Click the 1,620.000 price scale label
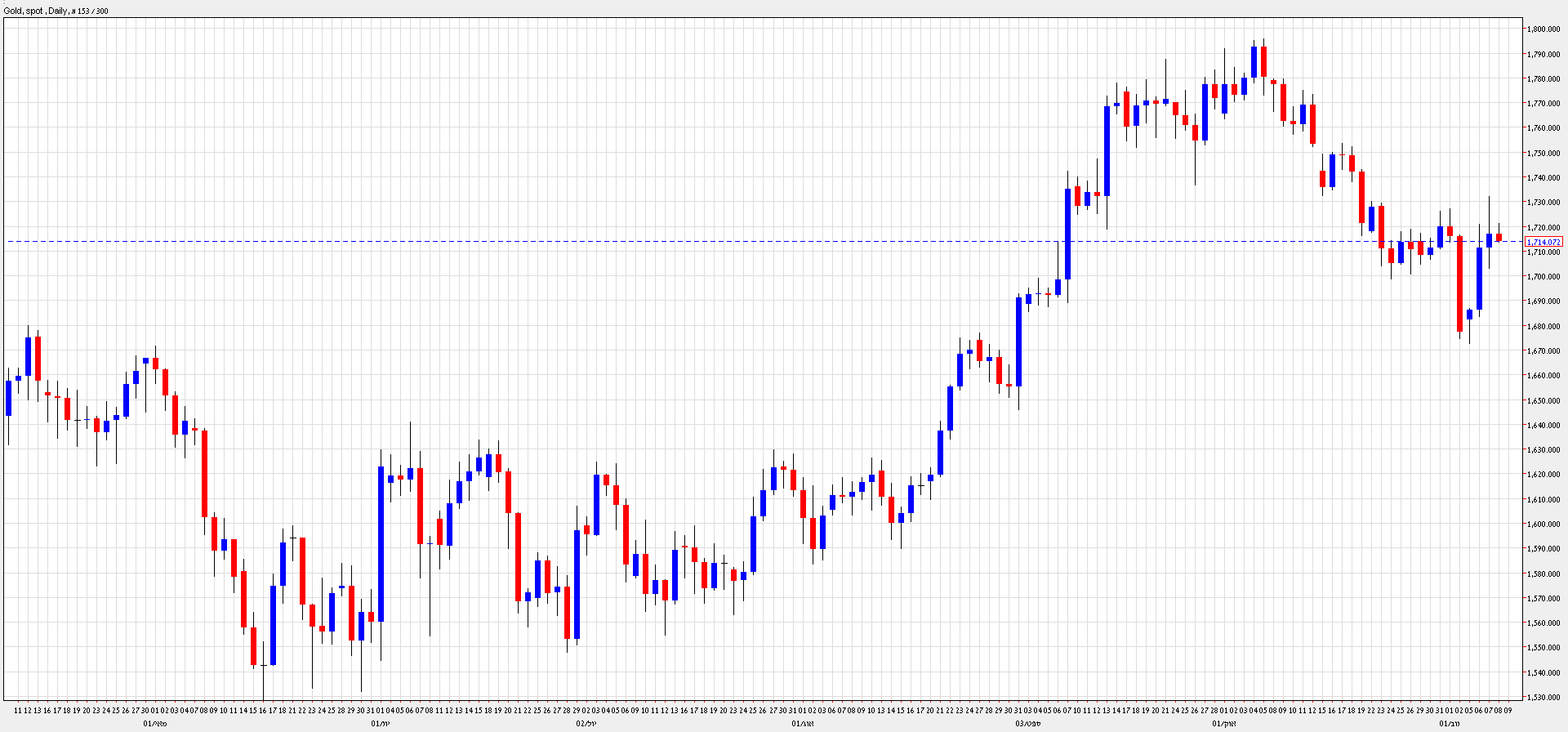1568x732 pixels. click(x=1543, y=475)
